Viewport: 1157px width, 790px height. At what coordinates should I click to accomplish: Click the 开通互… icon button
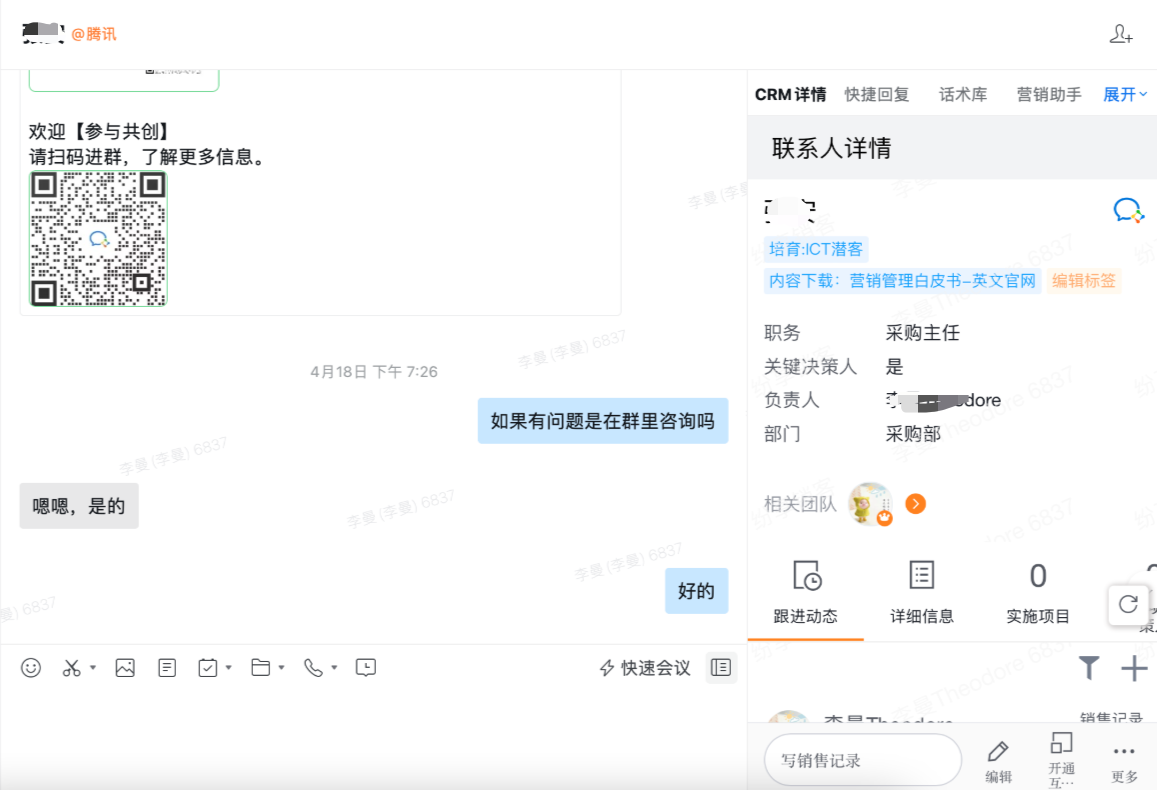1062,760
